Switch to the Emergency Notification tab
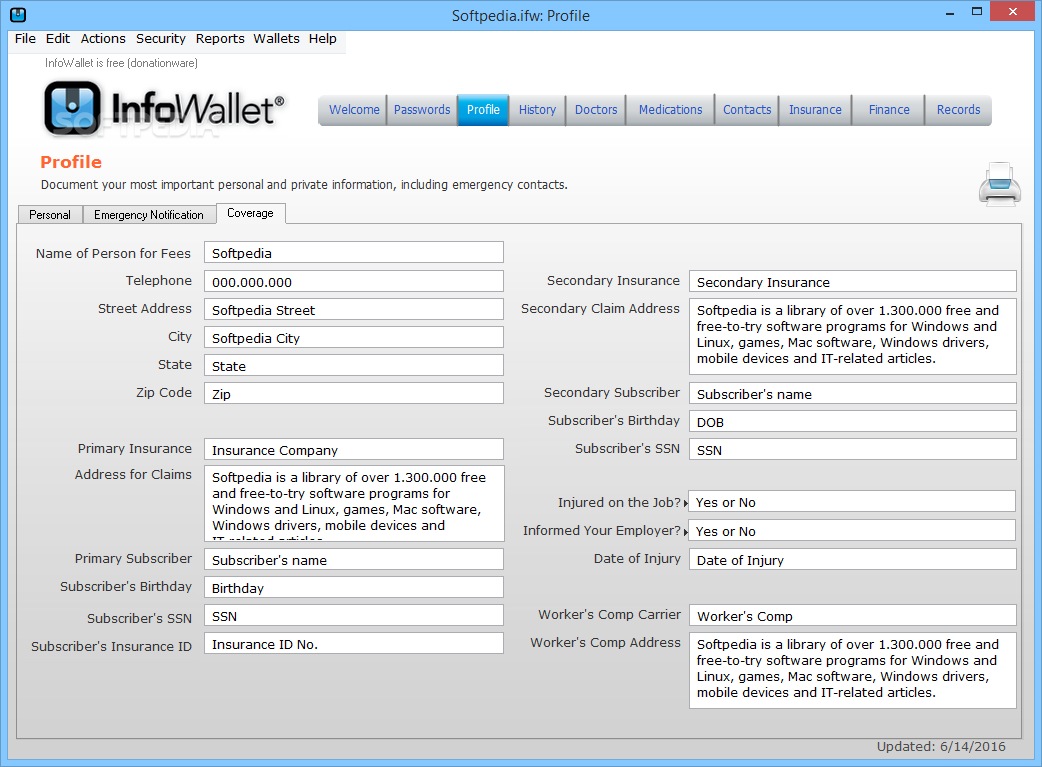Screen dimensions: 1042x767 149,215
